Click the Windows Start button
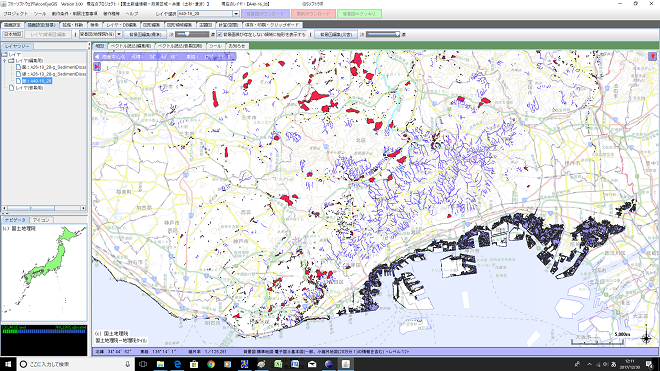The width and height of the screenshot is (660, 371). coord(8,364)
